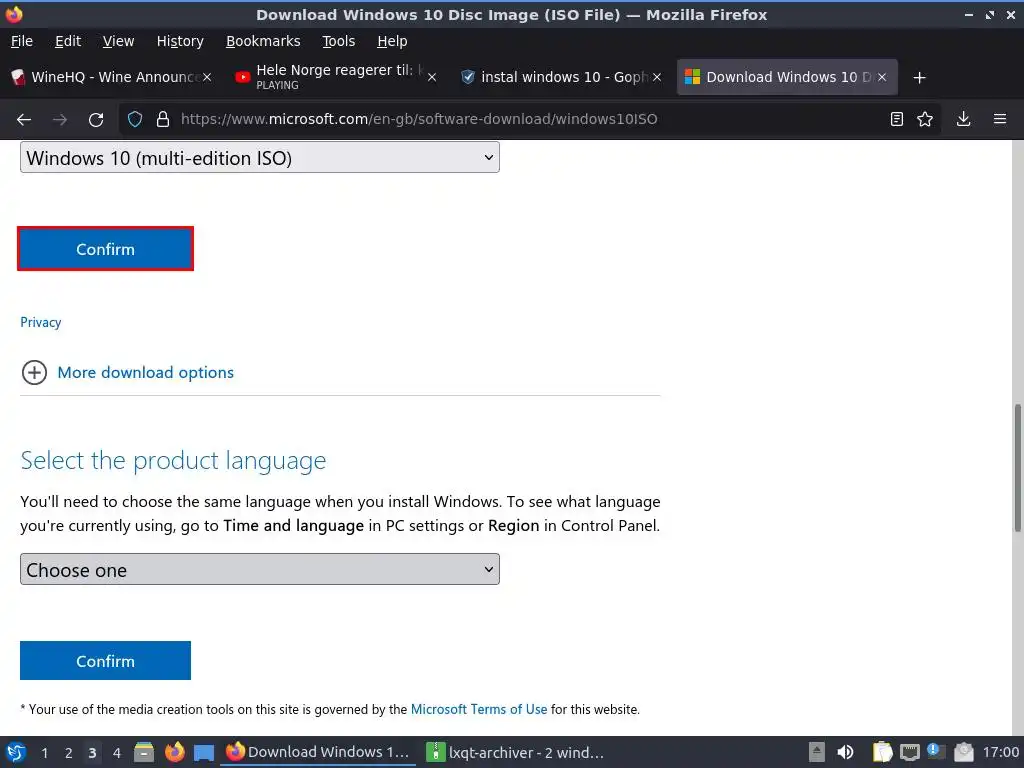
Task: Open the downloads panel
Action: [x=963, y=119]
